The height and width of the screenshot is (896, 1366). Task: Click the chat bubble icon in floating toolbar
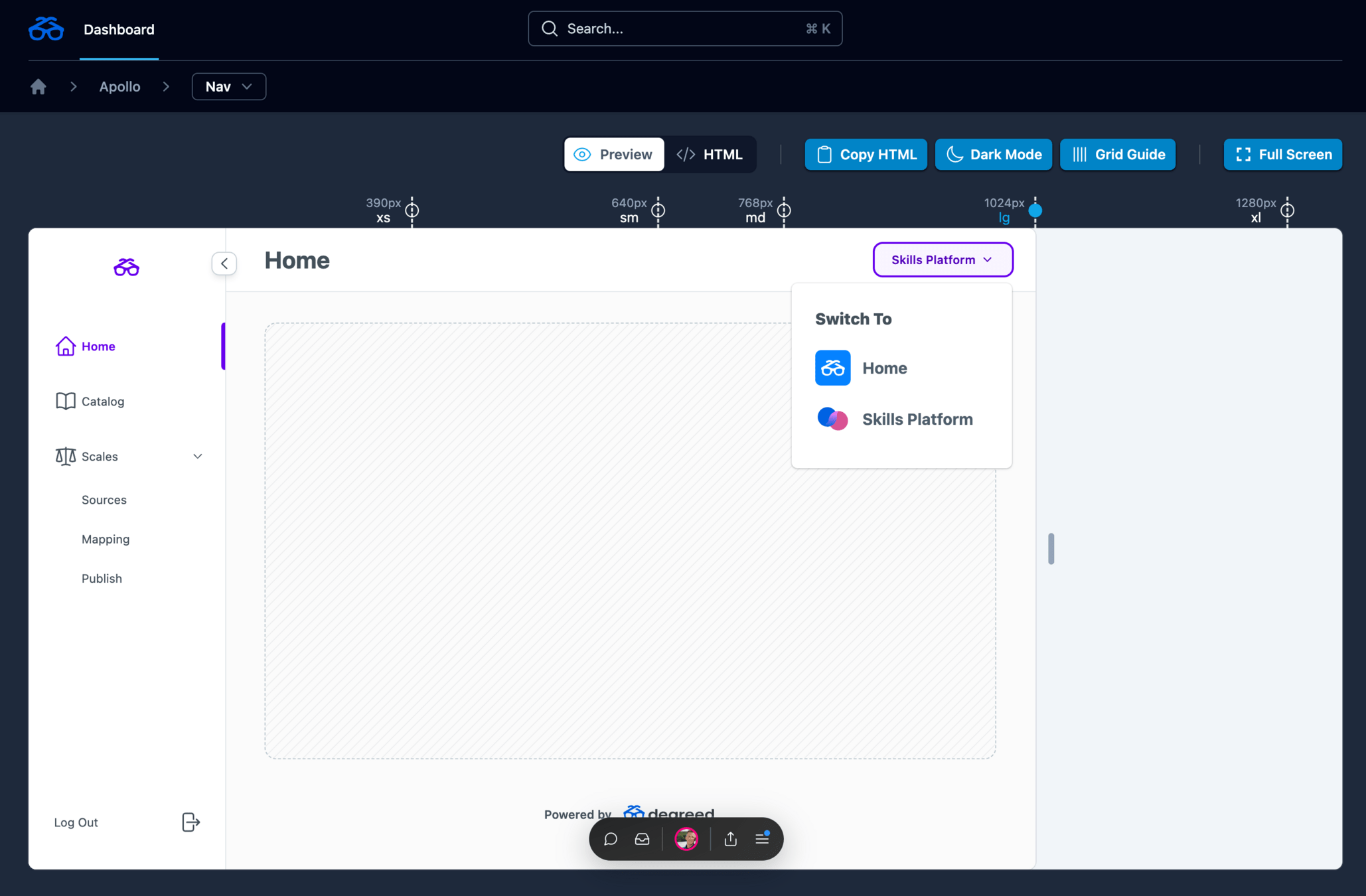pos(611,839)
